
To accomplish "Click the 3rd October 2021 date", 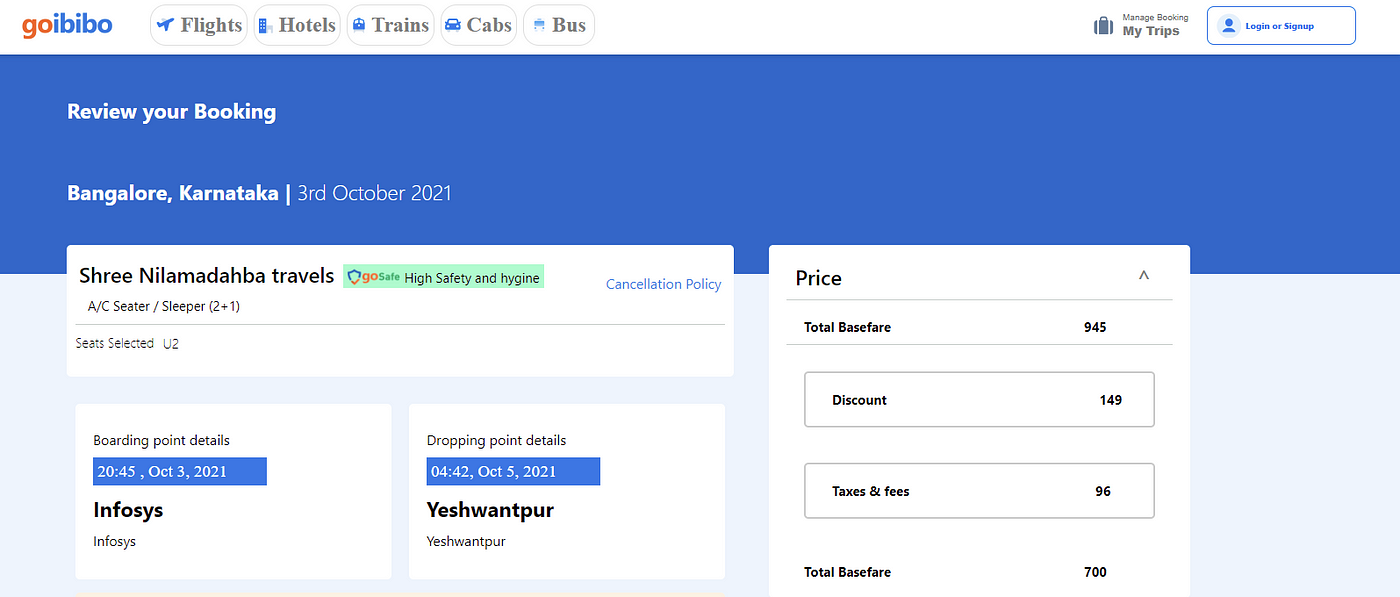I will pos(374,193).
